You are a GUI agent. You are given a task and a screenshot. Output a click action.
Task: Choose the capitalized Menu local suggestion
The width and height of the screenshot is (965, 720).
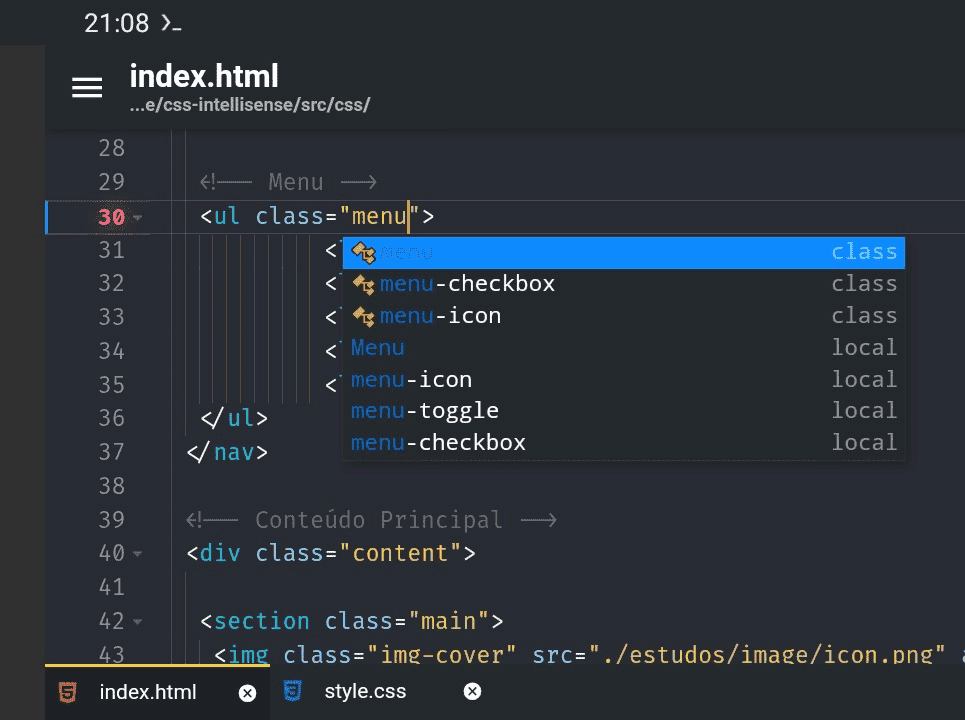(378, 348)
